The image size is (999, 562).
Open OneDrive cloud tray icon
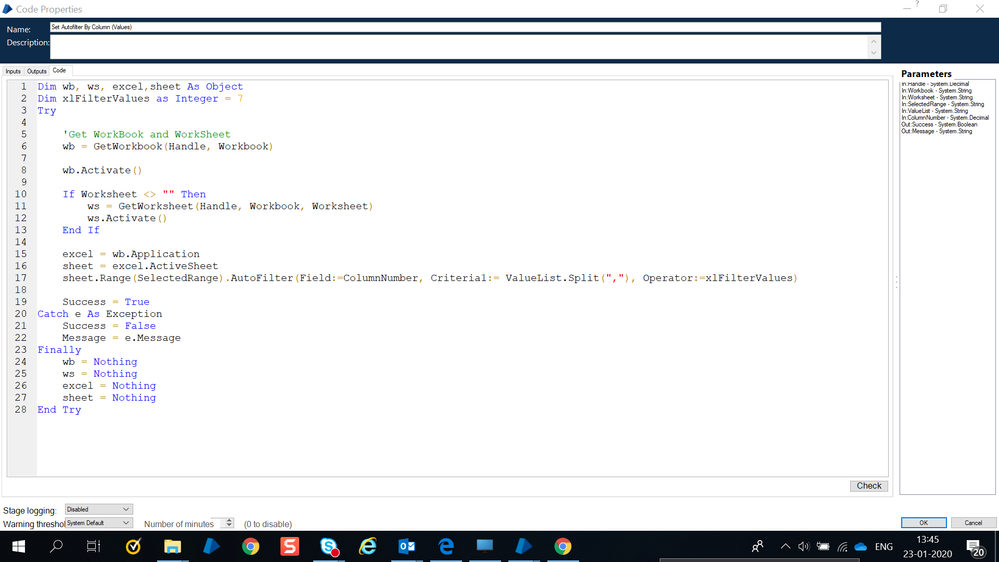coord(861,546)
